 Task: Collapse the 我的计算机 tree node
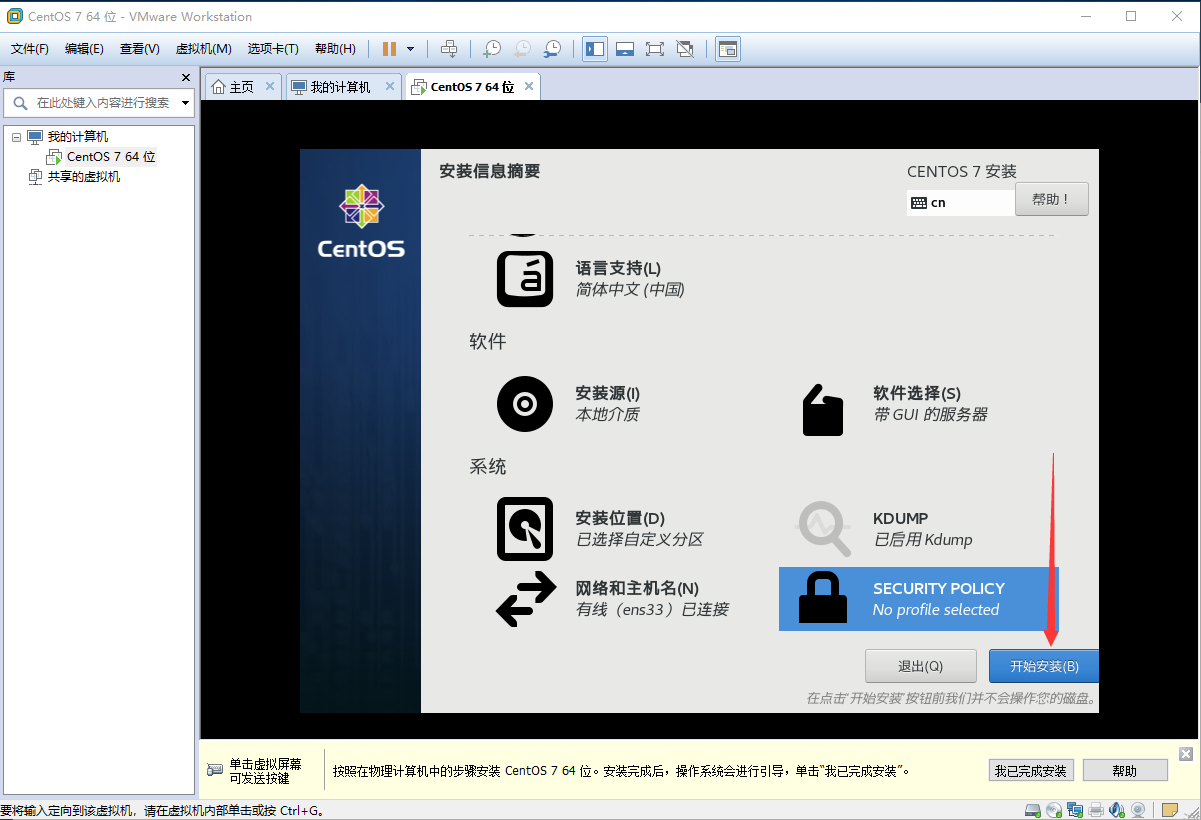pos(16,137)
